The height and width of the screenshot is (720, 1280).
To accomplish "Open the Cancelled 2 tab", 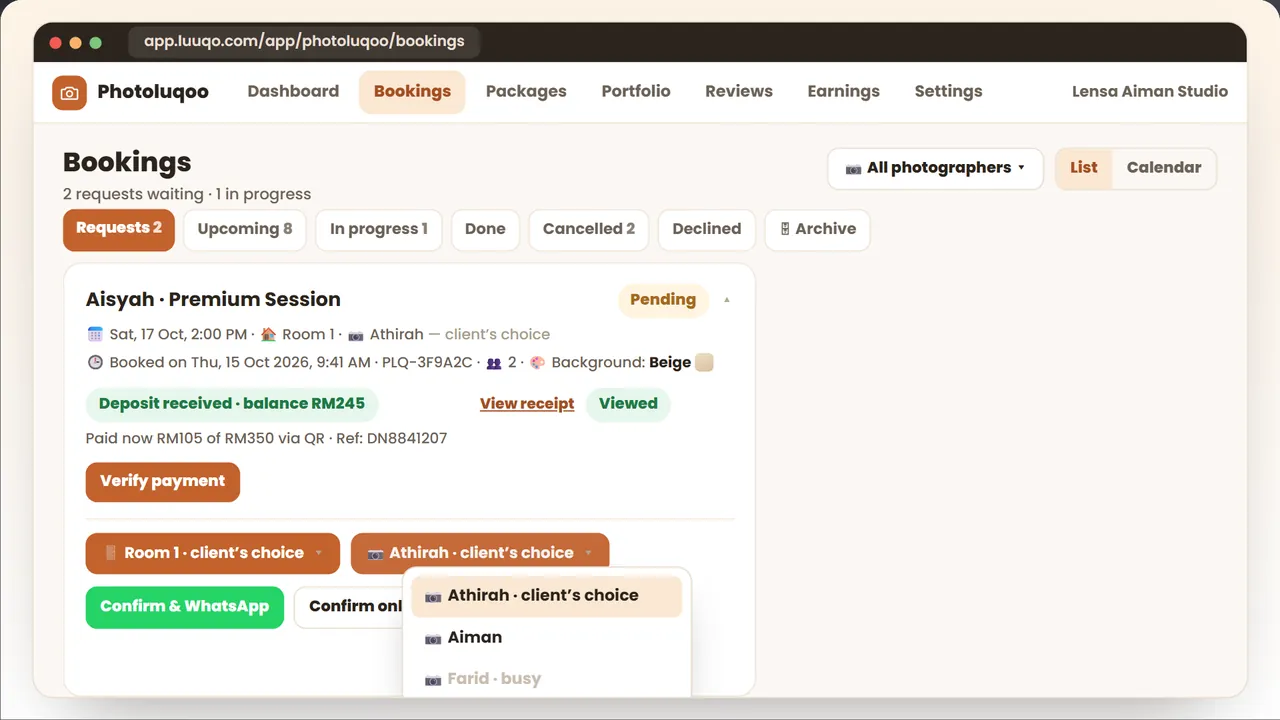I will (x=589, y=229).
